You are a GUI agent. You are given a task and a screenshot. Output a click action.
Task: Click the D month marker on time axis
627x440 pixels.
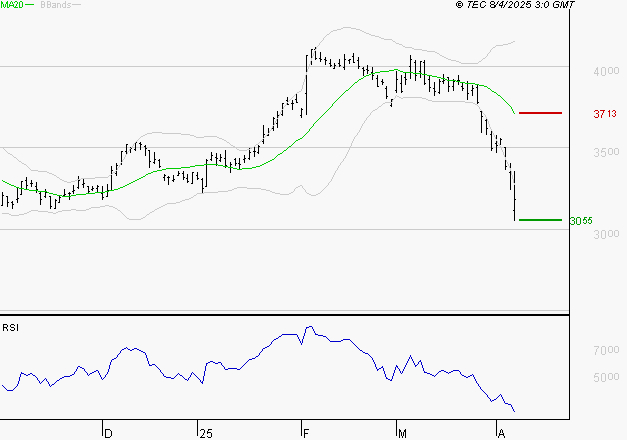pyautogui.click(x=108, y=434)
